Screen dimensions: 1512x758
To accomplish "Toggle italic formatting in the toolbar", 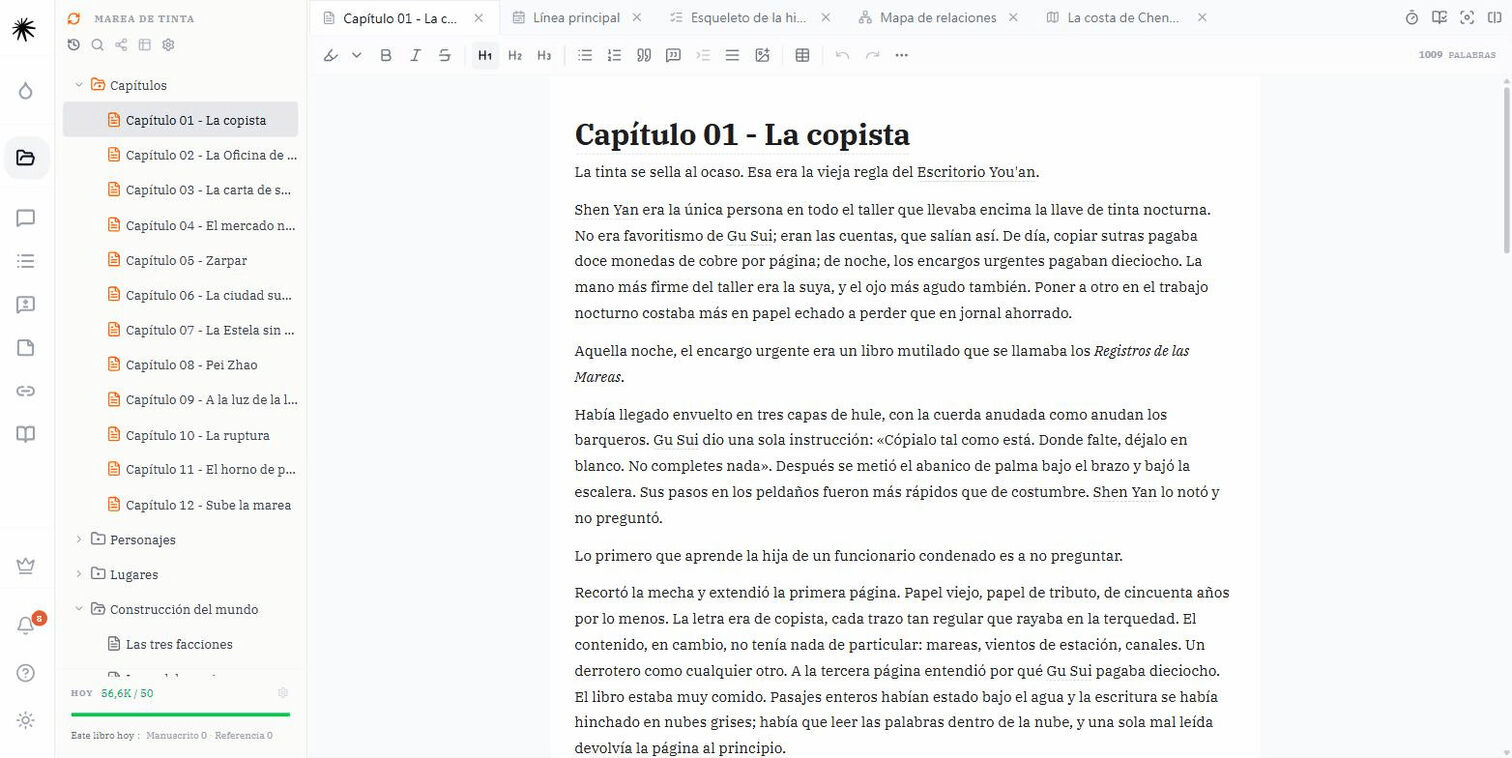I will [415, 55].
